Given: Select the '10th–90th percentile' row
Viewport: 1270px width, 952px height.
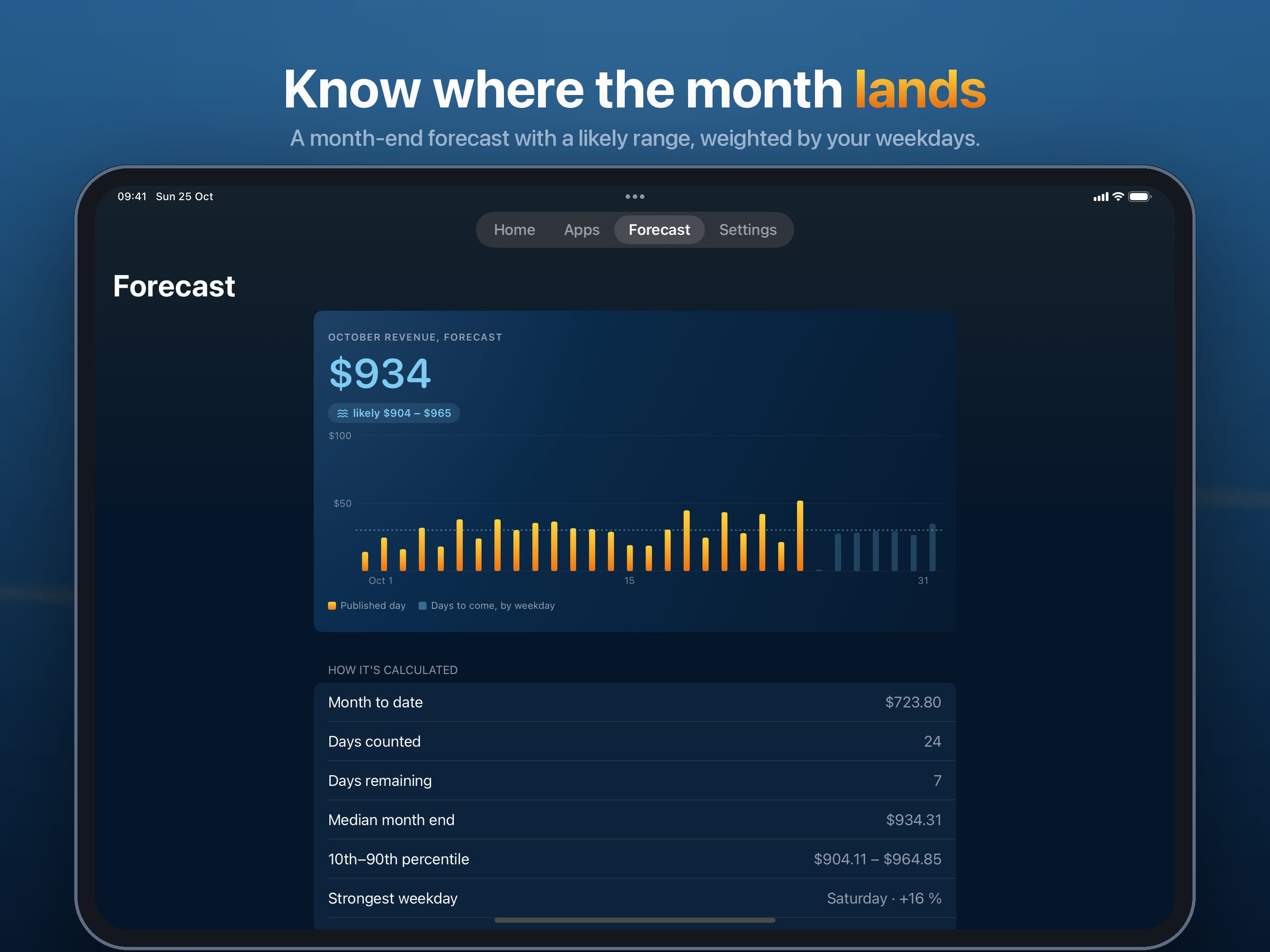Looking at the screenshot, I should (635, 858).
